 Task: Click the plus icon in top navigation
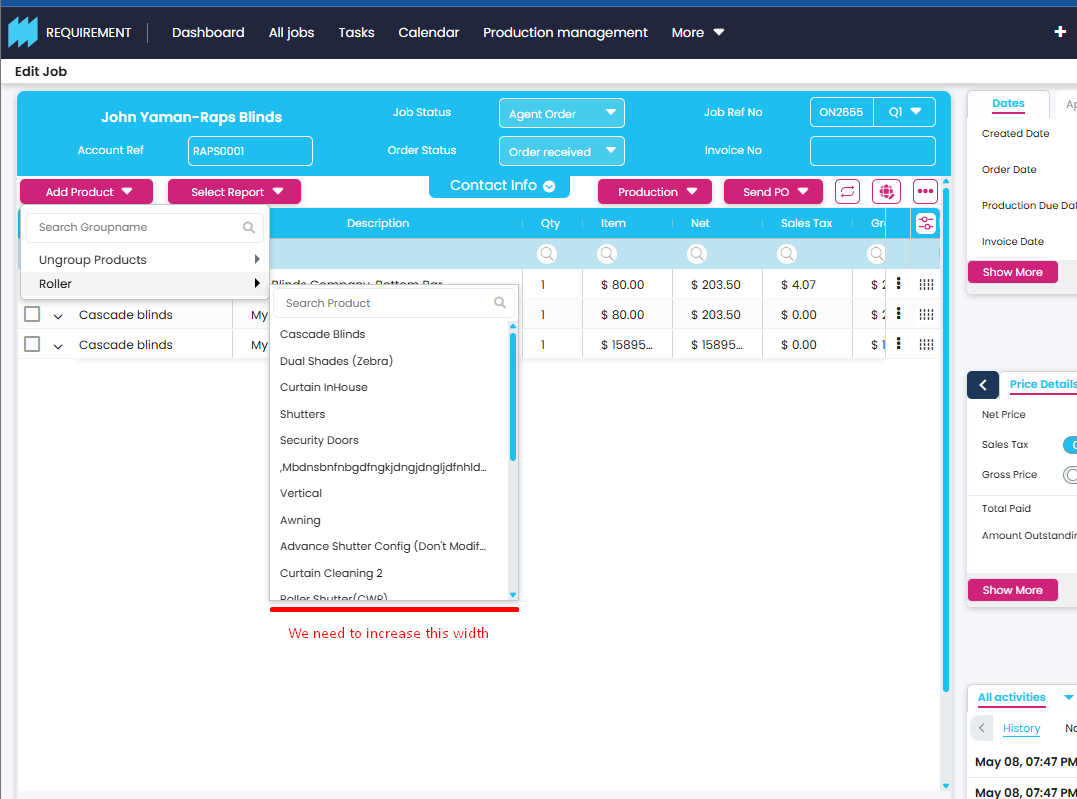pyautogui.click(x=1060, y=32)
